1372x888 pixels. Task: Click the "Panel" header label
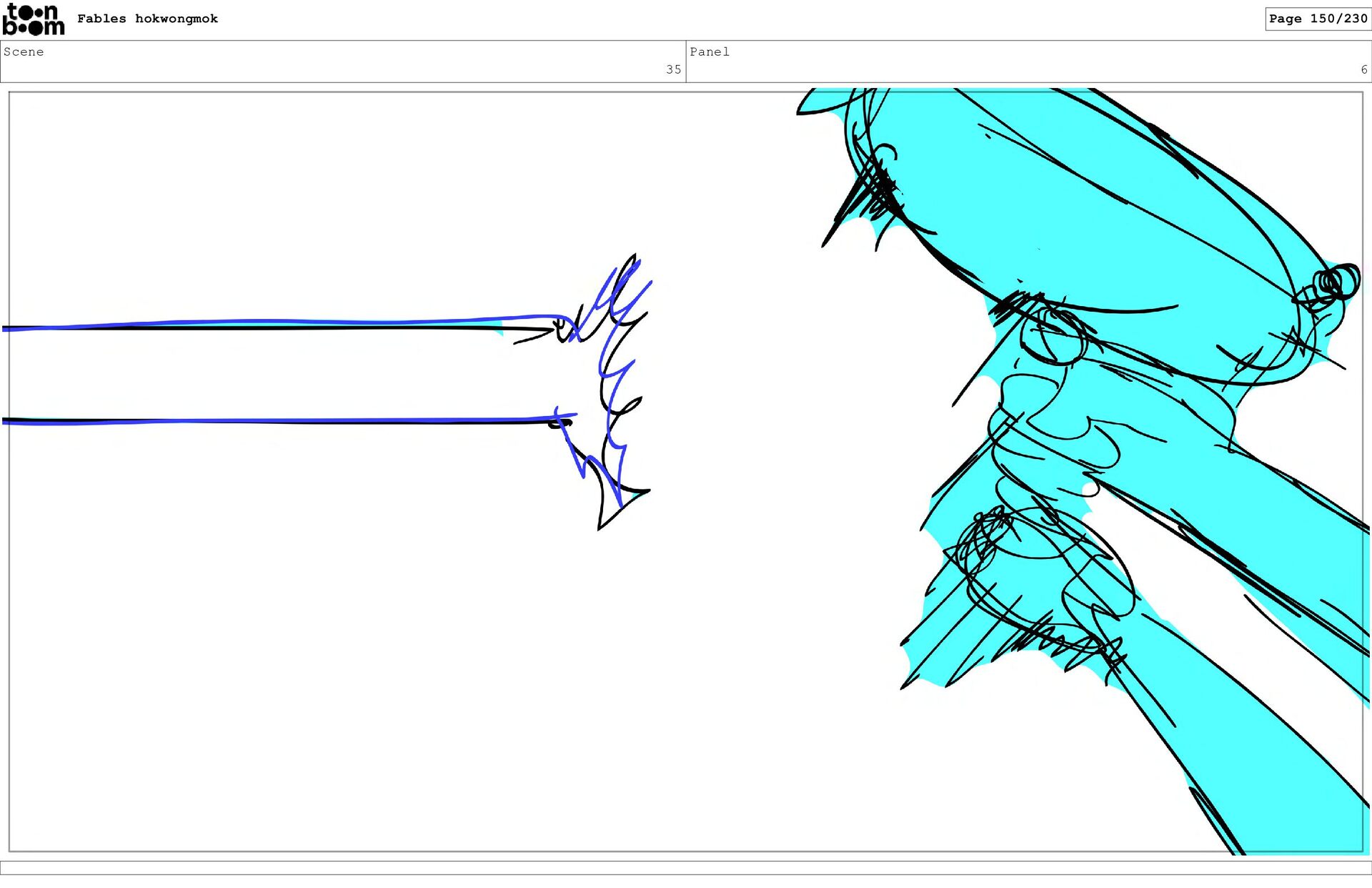709,51
